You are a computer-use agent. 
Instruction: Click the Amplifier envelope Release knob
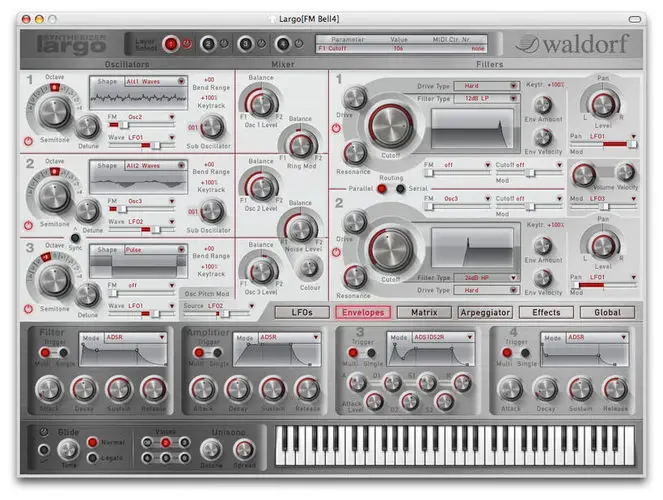[x=308, y=389]
